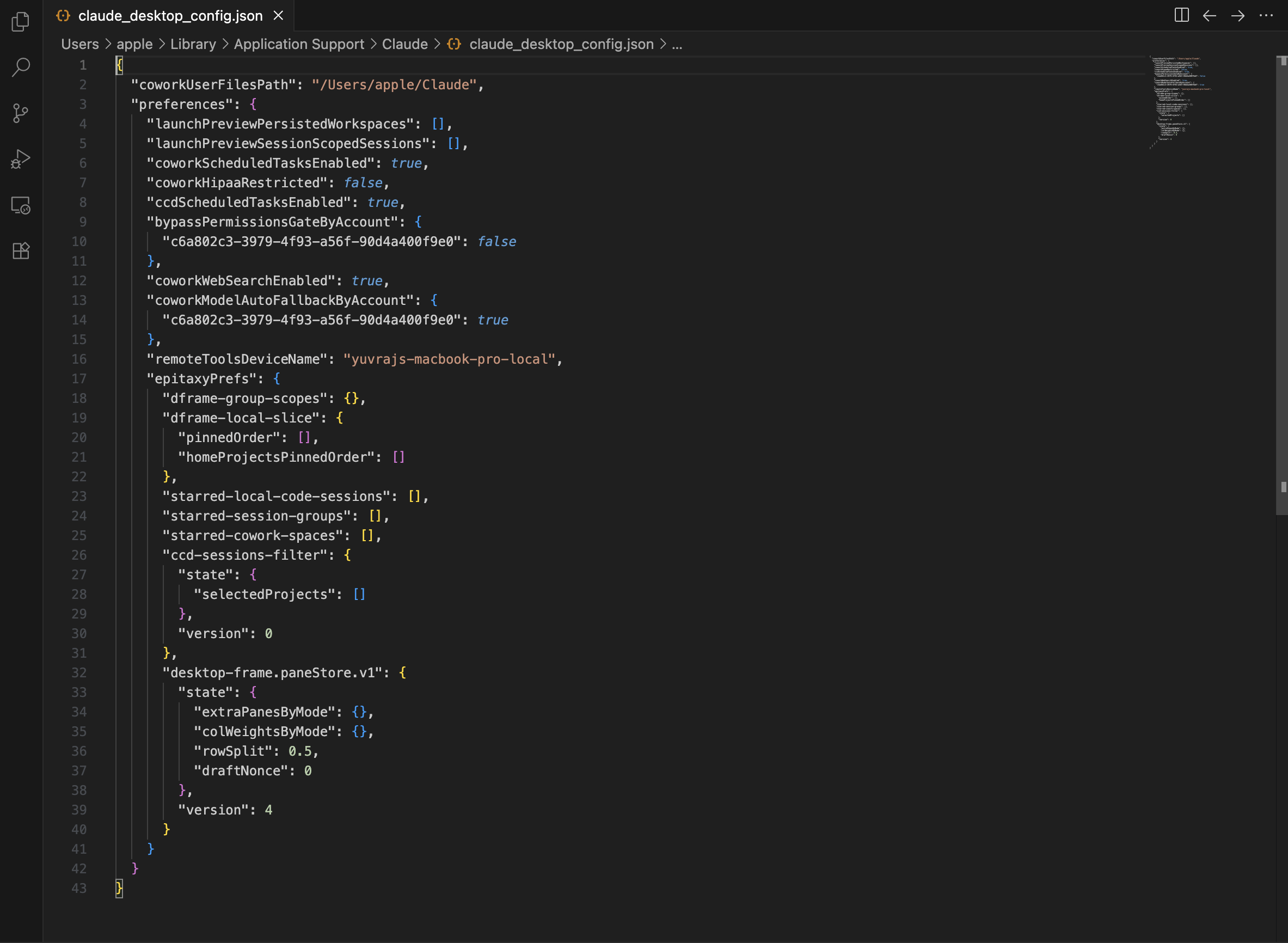The width and height of the screenshot is (1288, 943).
Task: Click "colWeightsByMode" key
Action: click(264, 731)
